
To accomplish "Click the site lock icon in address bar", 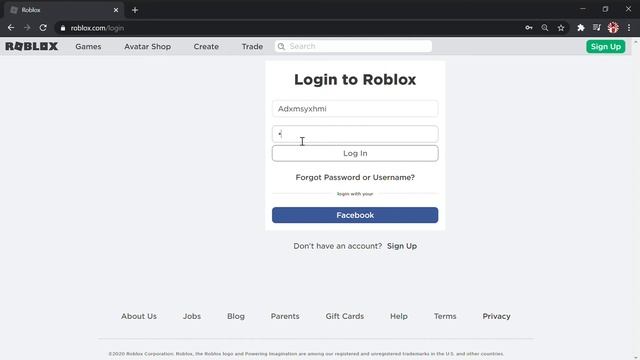I will coord(63,28).
